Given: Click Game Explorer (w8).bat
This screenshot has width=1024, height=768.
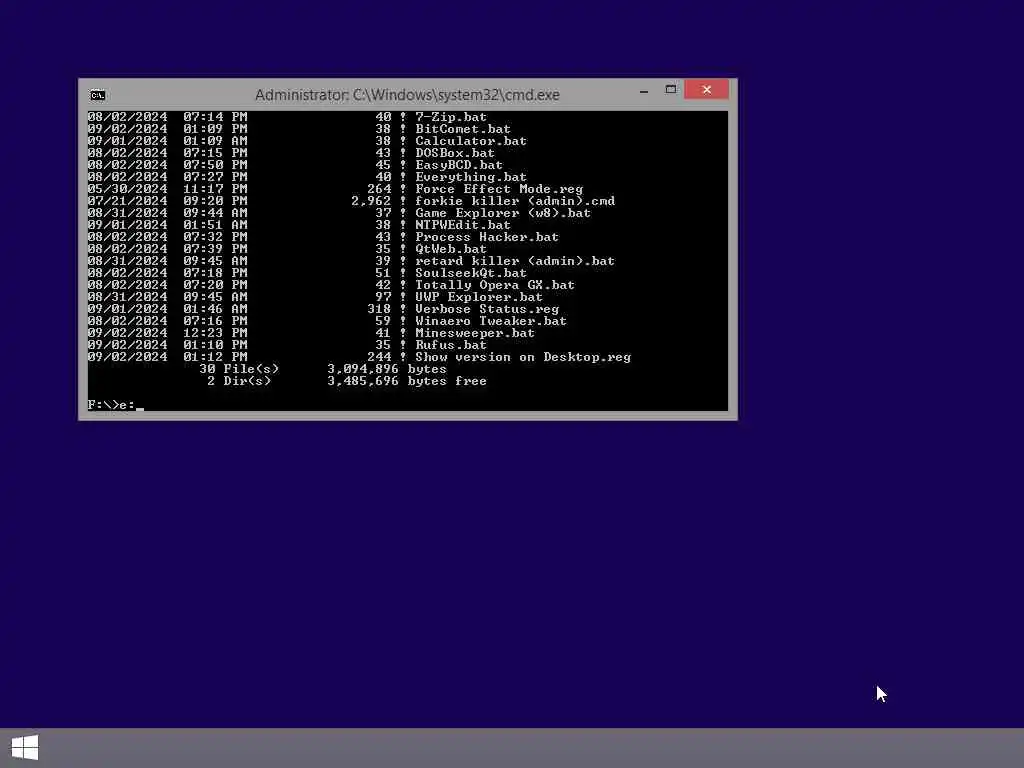Looking at the screenshot, I should click(x=503, y=213).
